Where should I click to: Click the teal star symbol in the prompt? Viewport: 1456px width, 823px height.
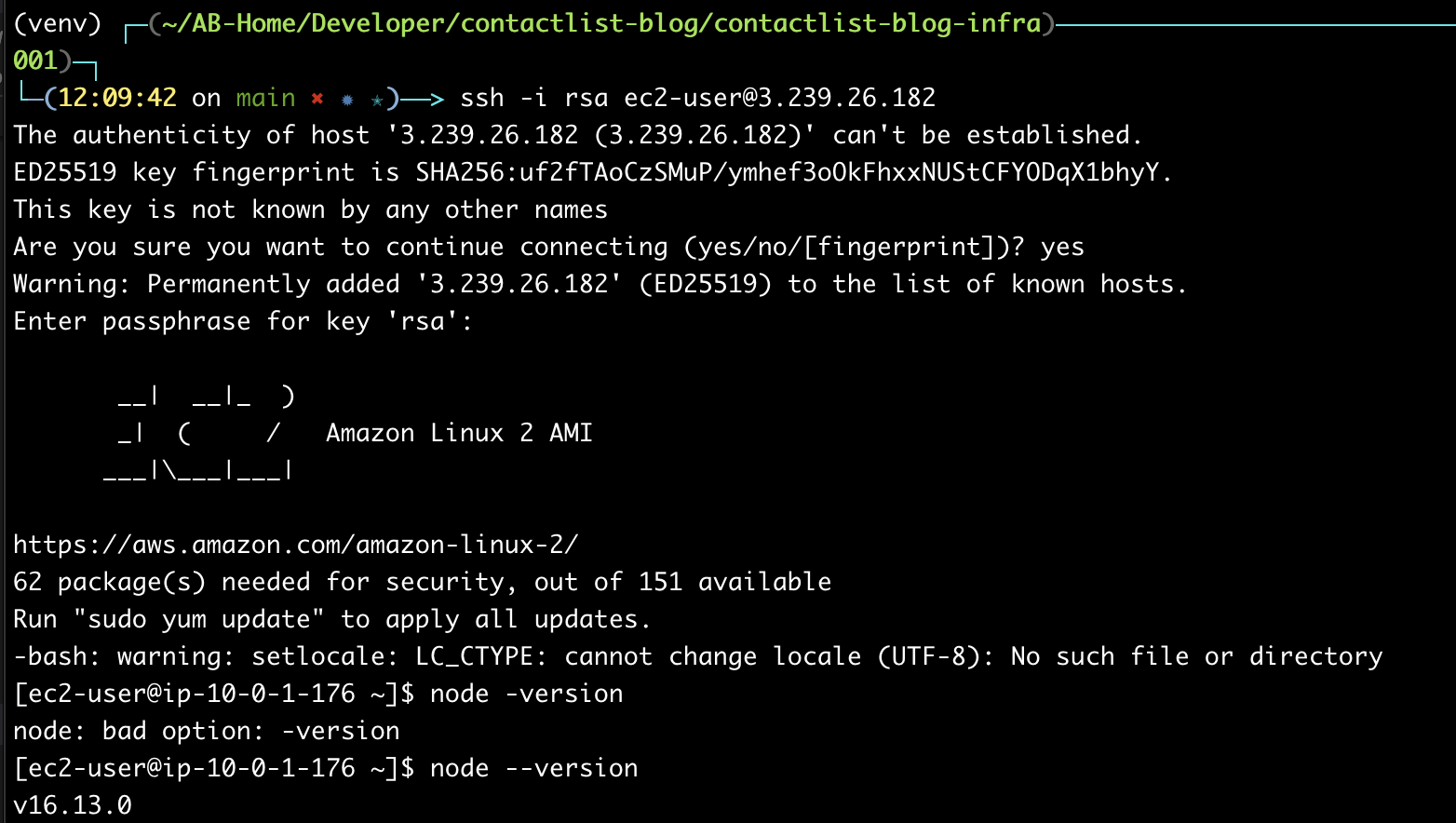tap(376, 99)
